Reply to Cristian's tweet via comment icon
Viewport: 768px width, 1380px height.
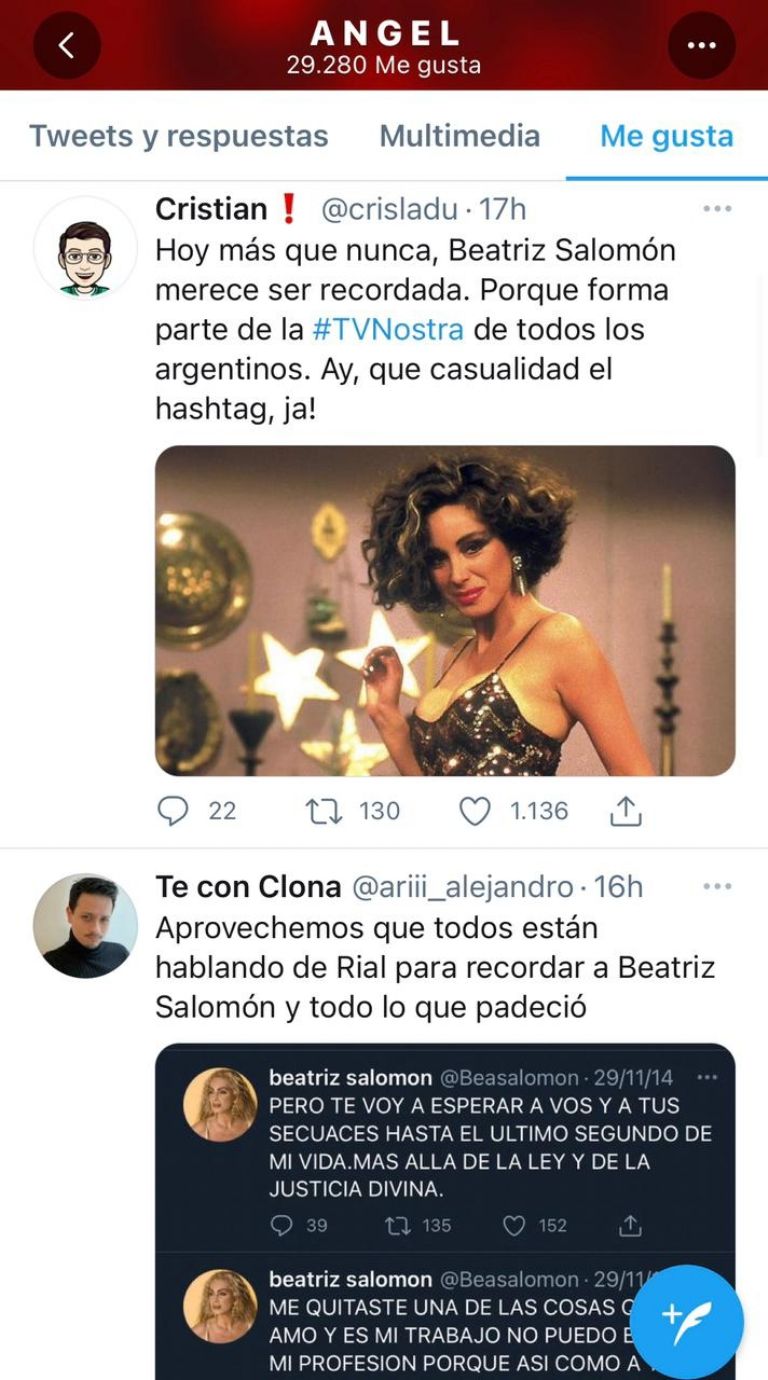click(x=173, y=811)
